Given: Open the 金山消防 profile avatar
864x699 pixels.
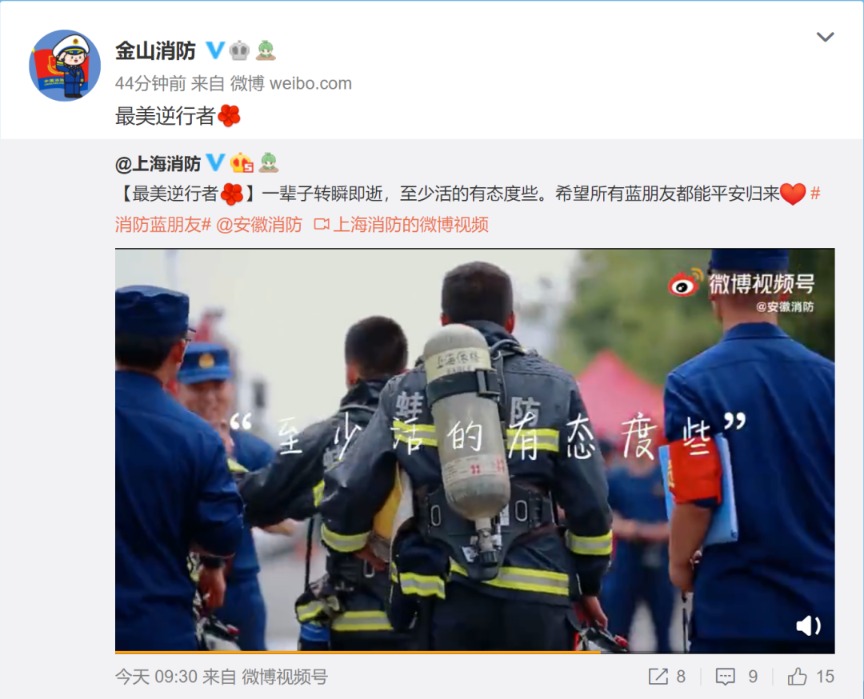Looking at the screenshot, I should (x=64, y=65).
